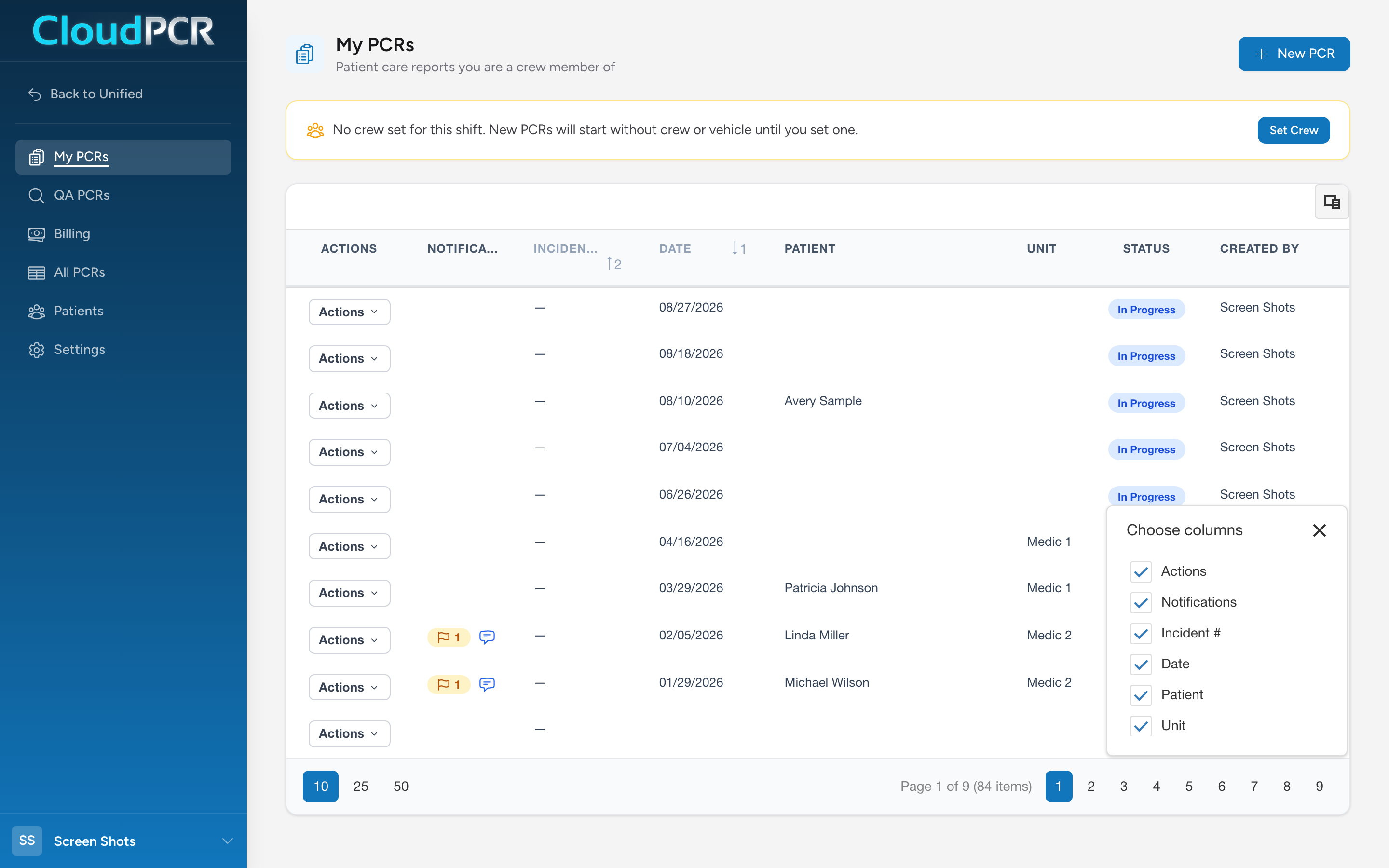Image resolution: width=1389 pixels, height=868 pixels.
Task: Open Settings in the sidebar
Action: tap(123, 350)
